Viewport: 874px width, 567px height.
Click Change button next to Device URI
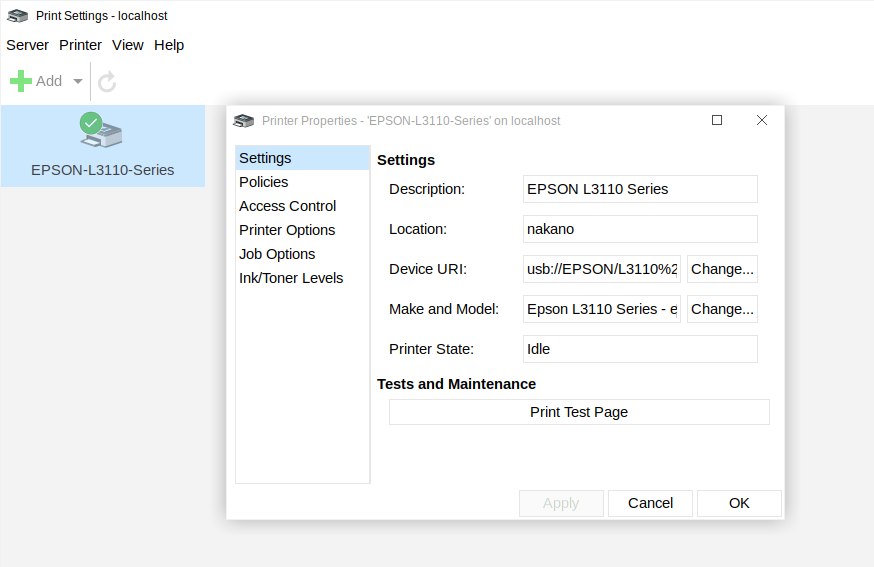[x=722, y=269]
